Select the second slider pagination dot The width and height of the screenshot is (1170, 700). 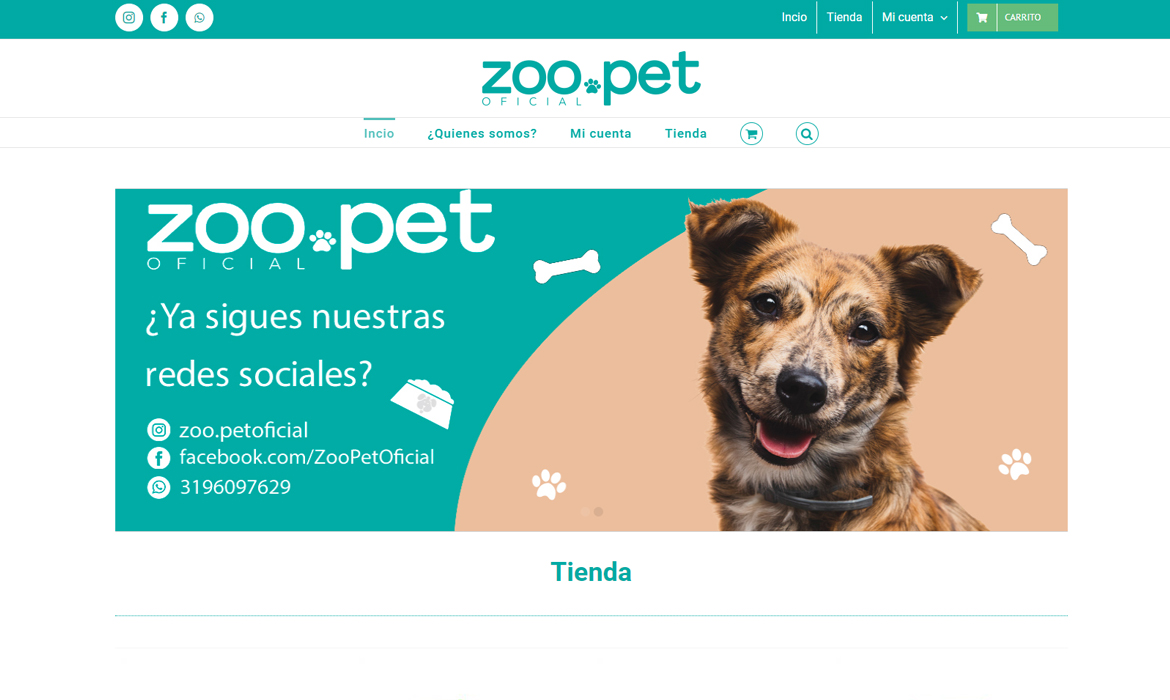coord(598,512)
